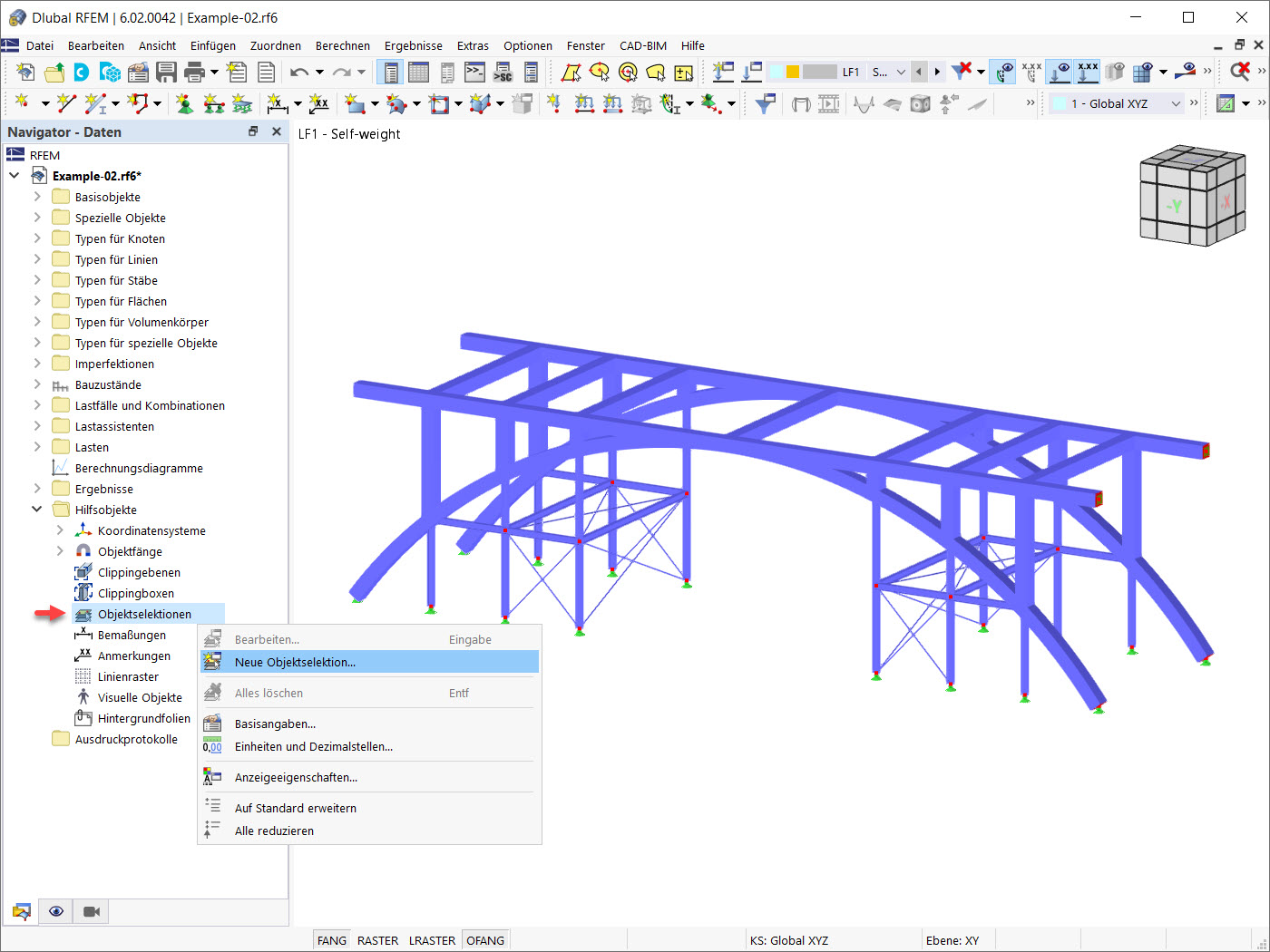Enable the RASTER grid mode
The width and height of the screenshot is (1270, 952).
click(376, 940)
